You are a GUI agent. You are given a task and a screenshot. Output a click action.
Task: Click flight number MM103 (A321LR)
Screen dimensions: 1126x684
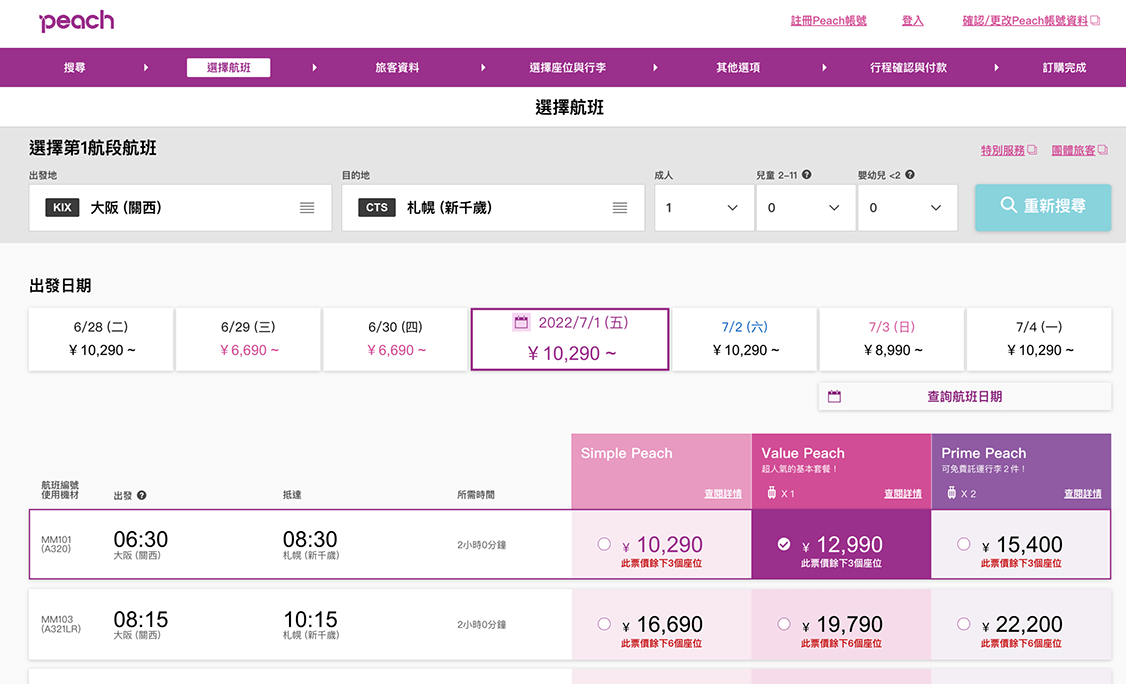[x=61, y=624]
